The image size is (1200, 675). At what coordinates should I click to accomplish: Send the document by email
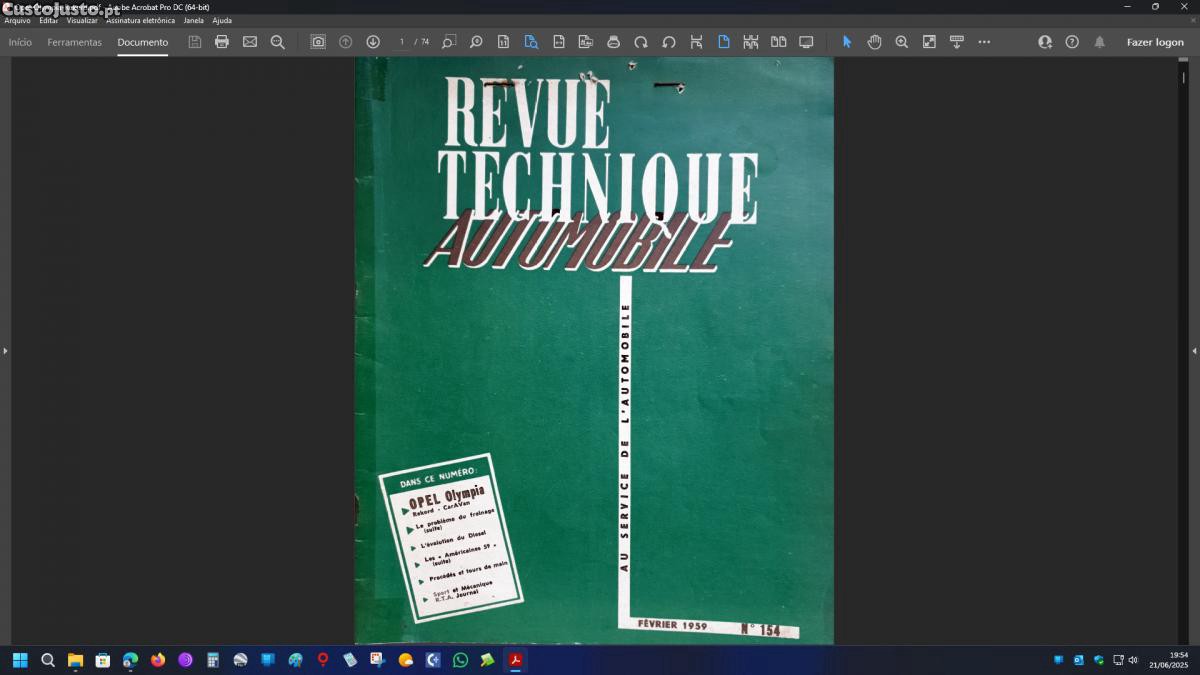[x=250, y=42]
